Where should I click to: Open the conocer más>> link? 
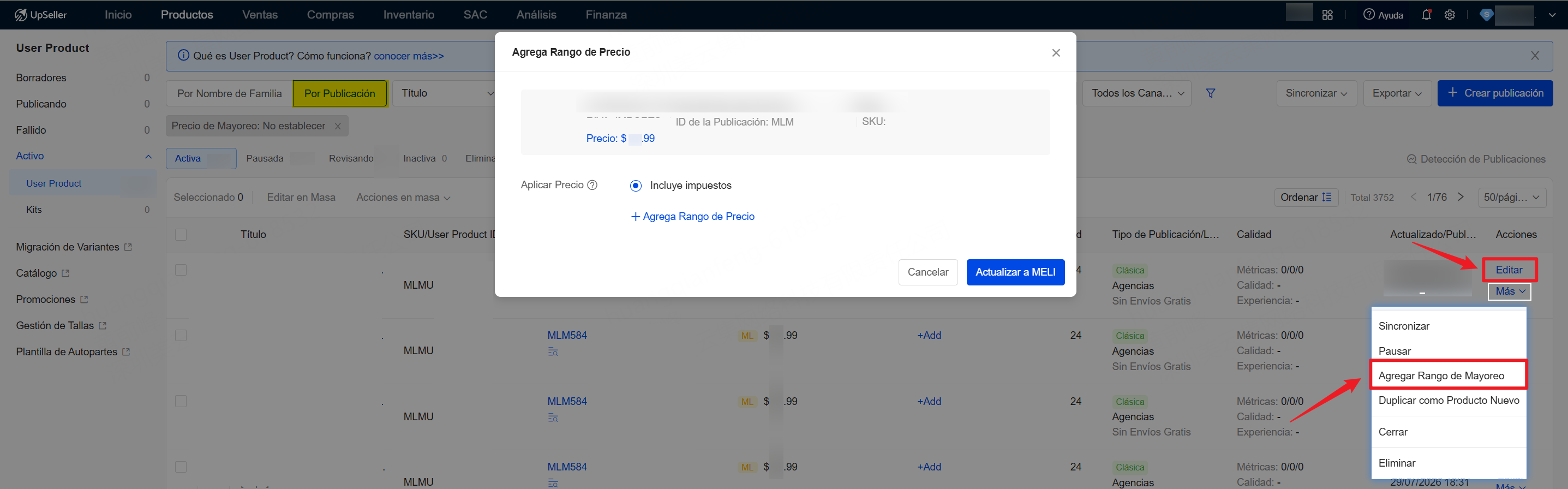point(409,56)
